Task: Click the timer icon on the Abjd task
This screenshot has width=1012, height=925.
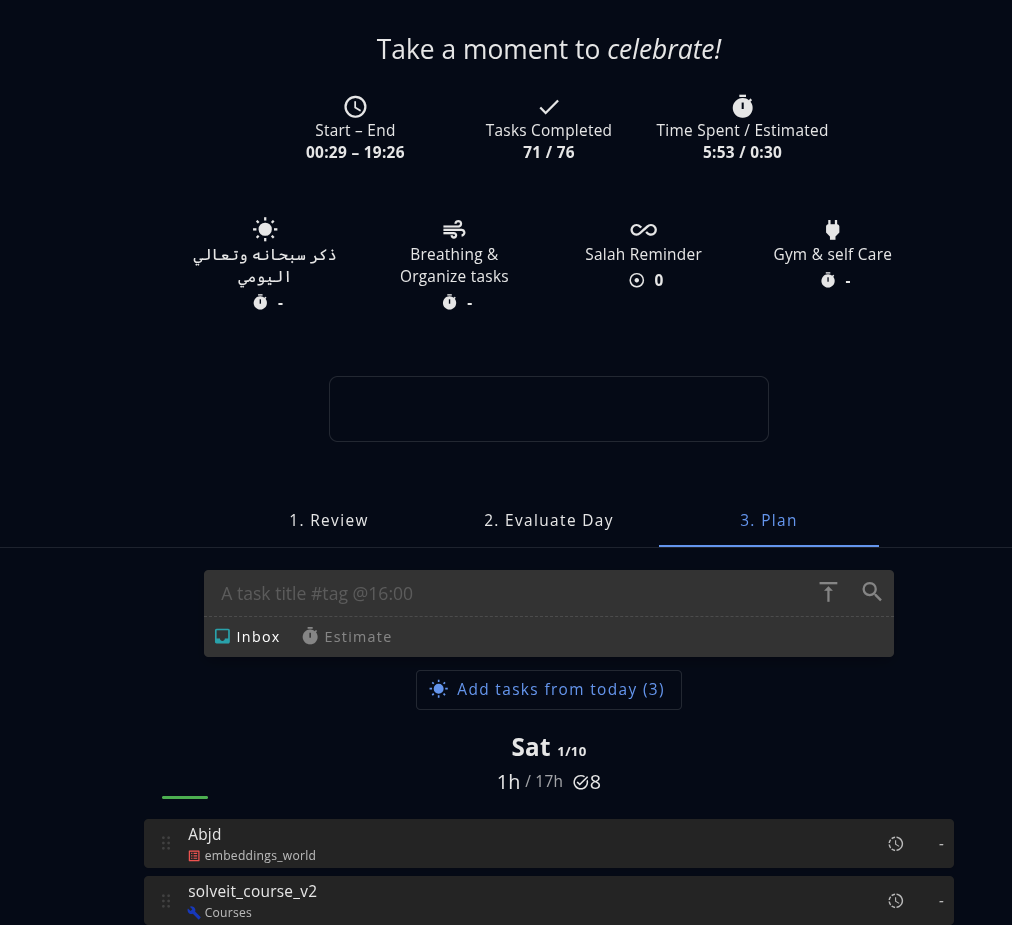Action: click(895, 843)
